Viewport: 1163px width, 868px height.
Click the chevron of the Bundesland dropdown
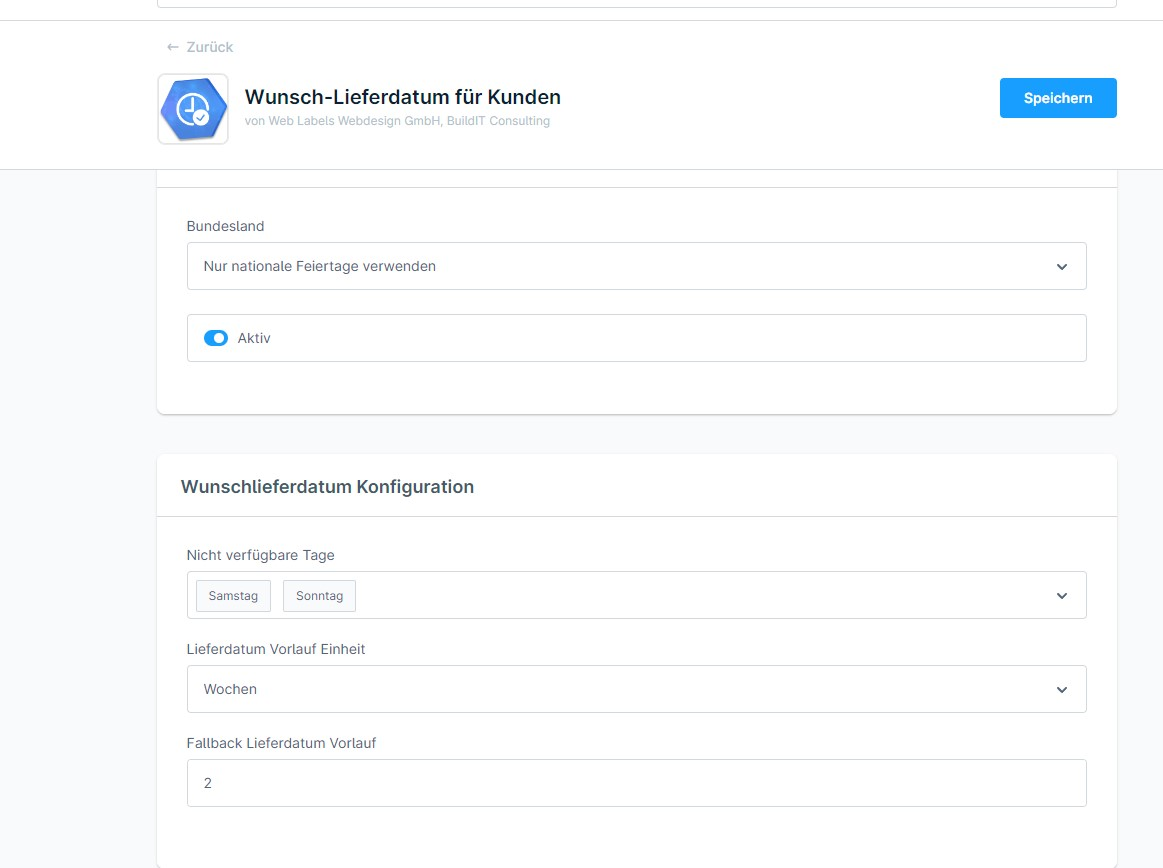1062,266
